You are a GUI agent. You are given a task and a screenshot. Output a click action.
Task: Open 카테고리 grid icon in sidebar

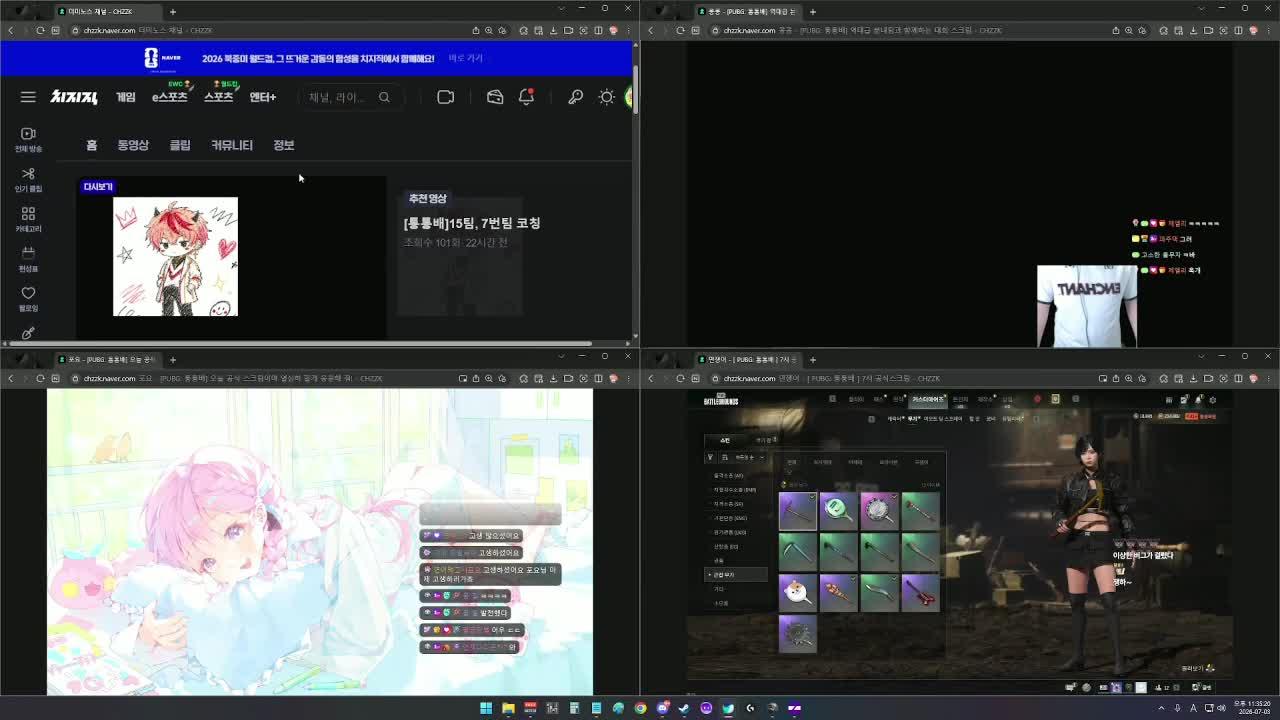(x=28, y=220)
